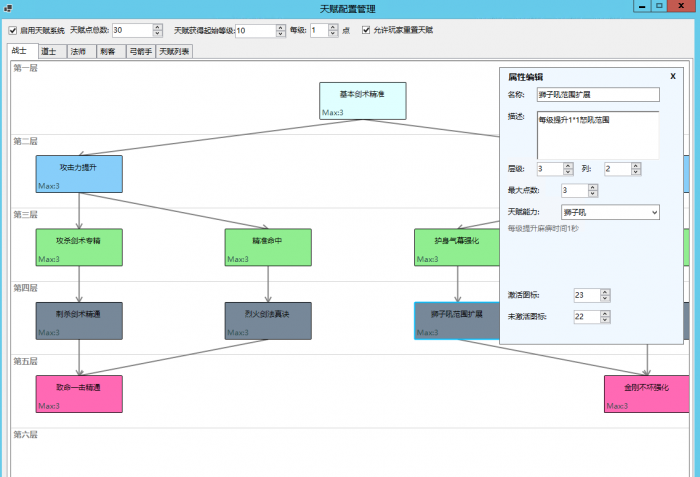The width and height of the screenshot is (700, 477).
Task: Decrease 列 value using down arrow
Action: 636,173
